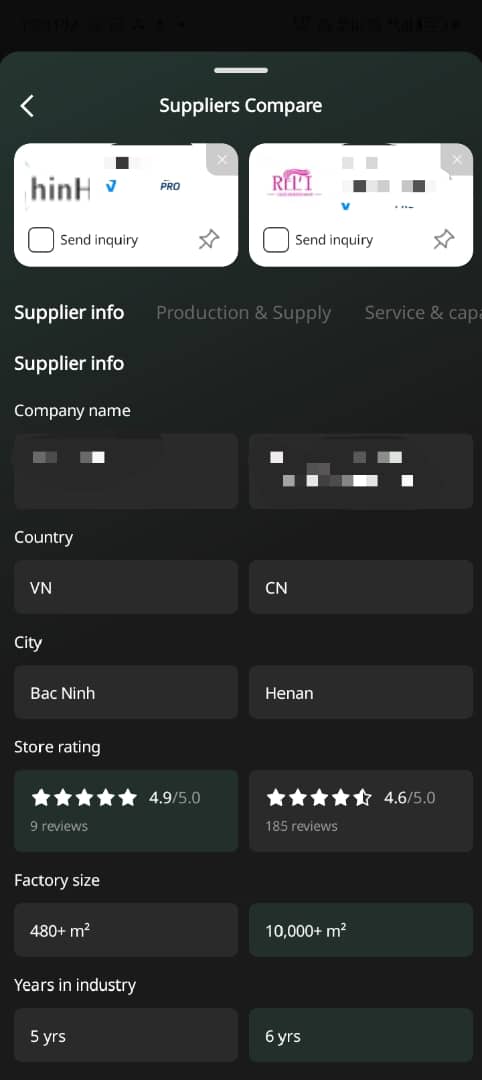Tap the second supplier's company name field
The height and width of the screenshot is (1080, 482).
point(361,471)
